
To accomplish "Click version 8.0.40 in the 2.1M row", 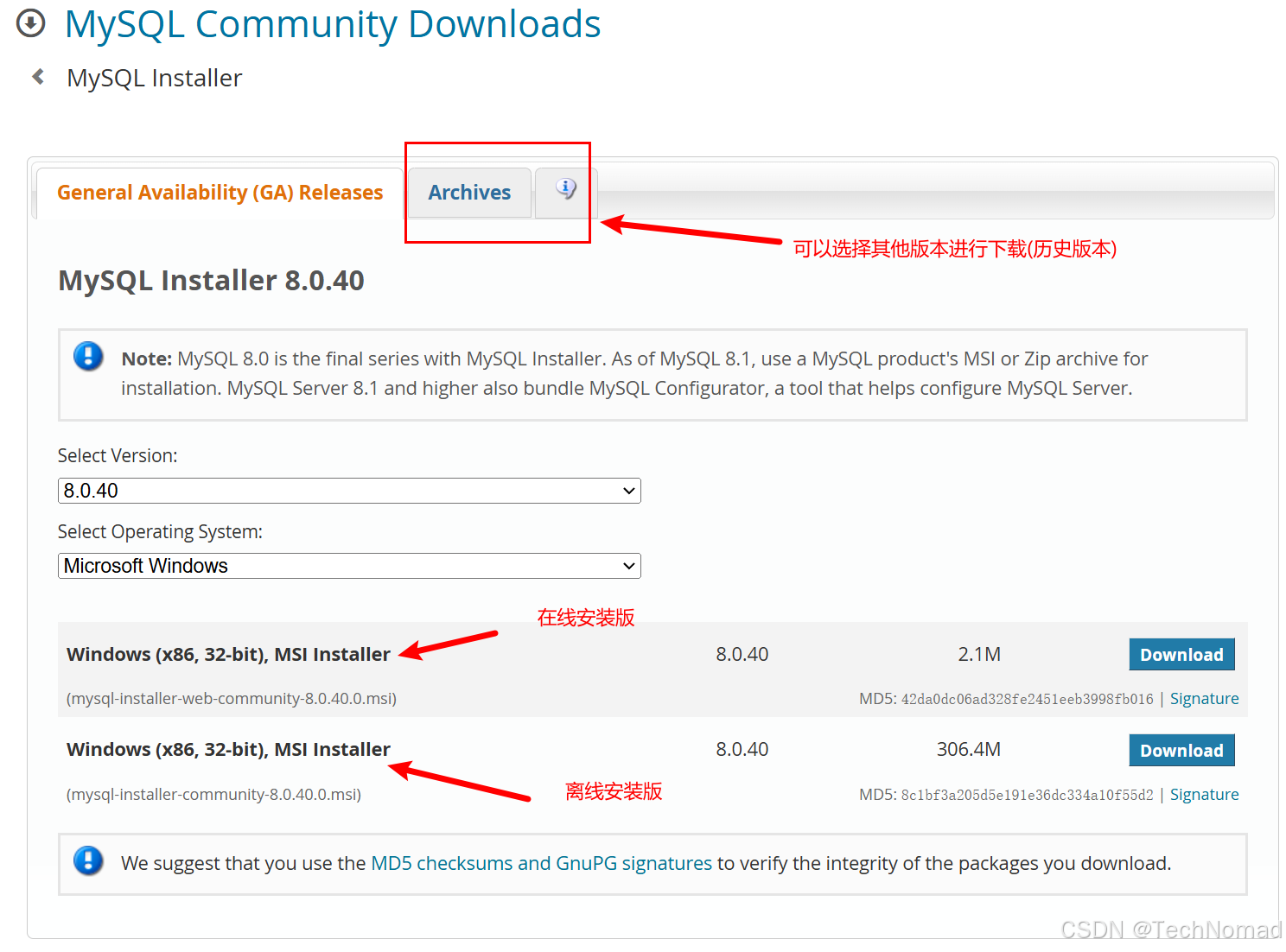I will (742, 655).
